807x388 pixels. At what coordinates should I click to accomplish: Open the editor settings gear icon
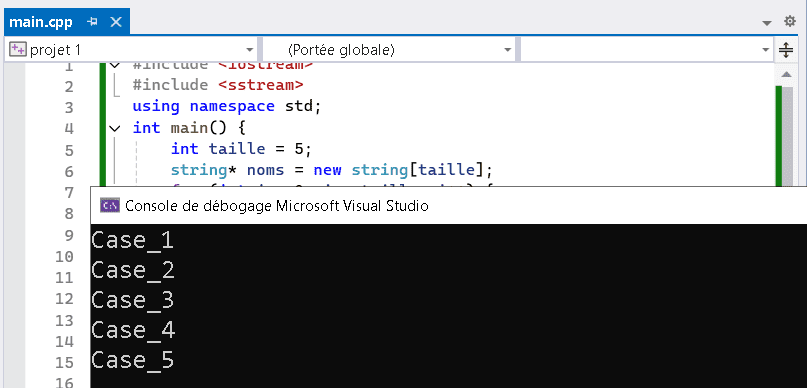pyautogui.click(x=790, y=22)
